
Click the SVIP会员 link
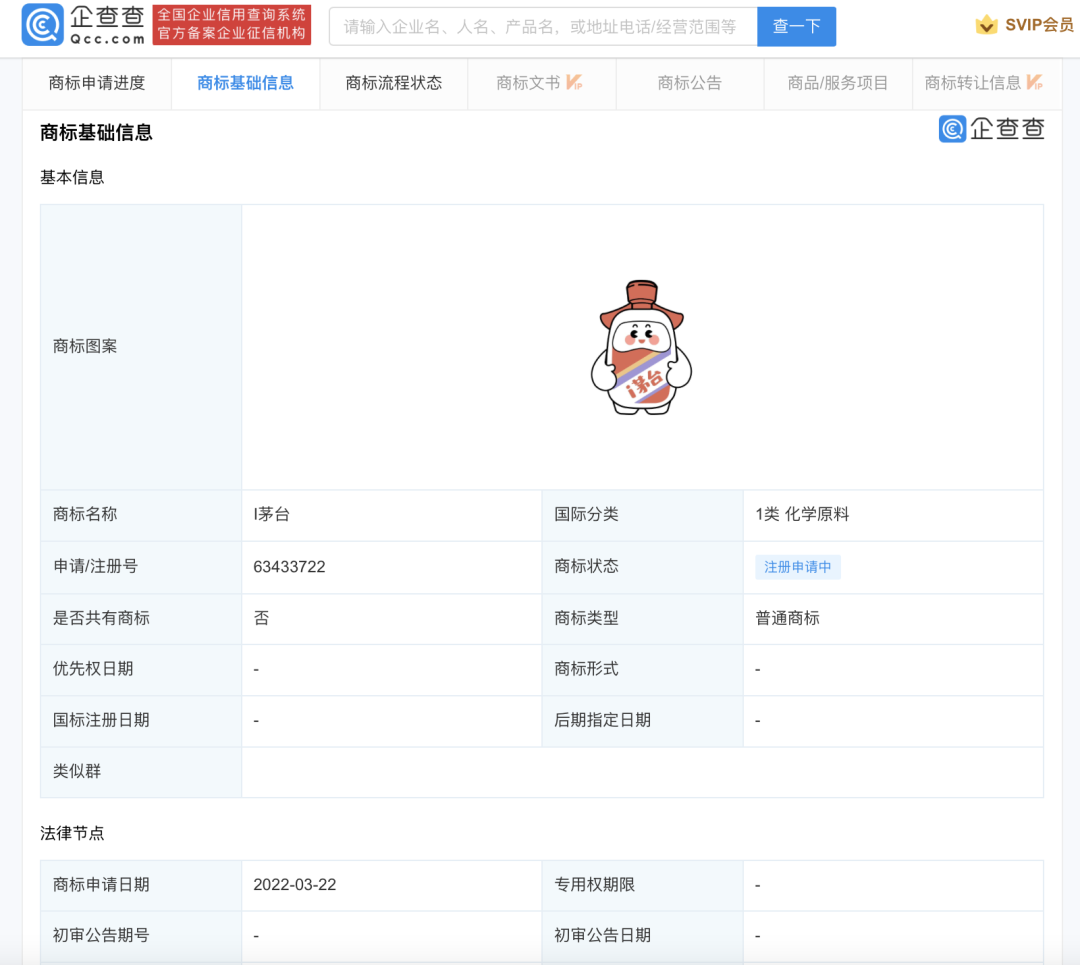tap(1038, 25)
